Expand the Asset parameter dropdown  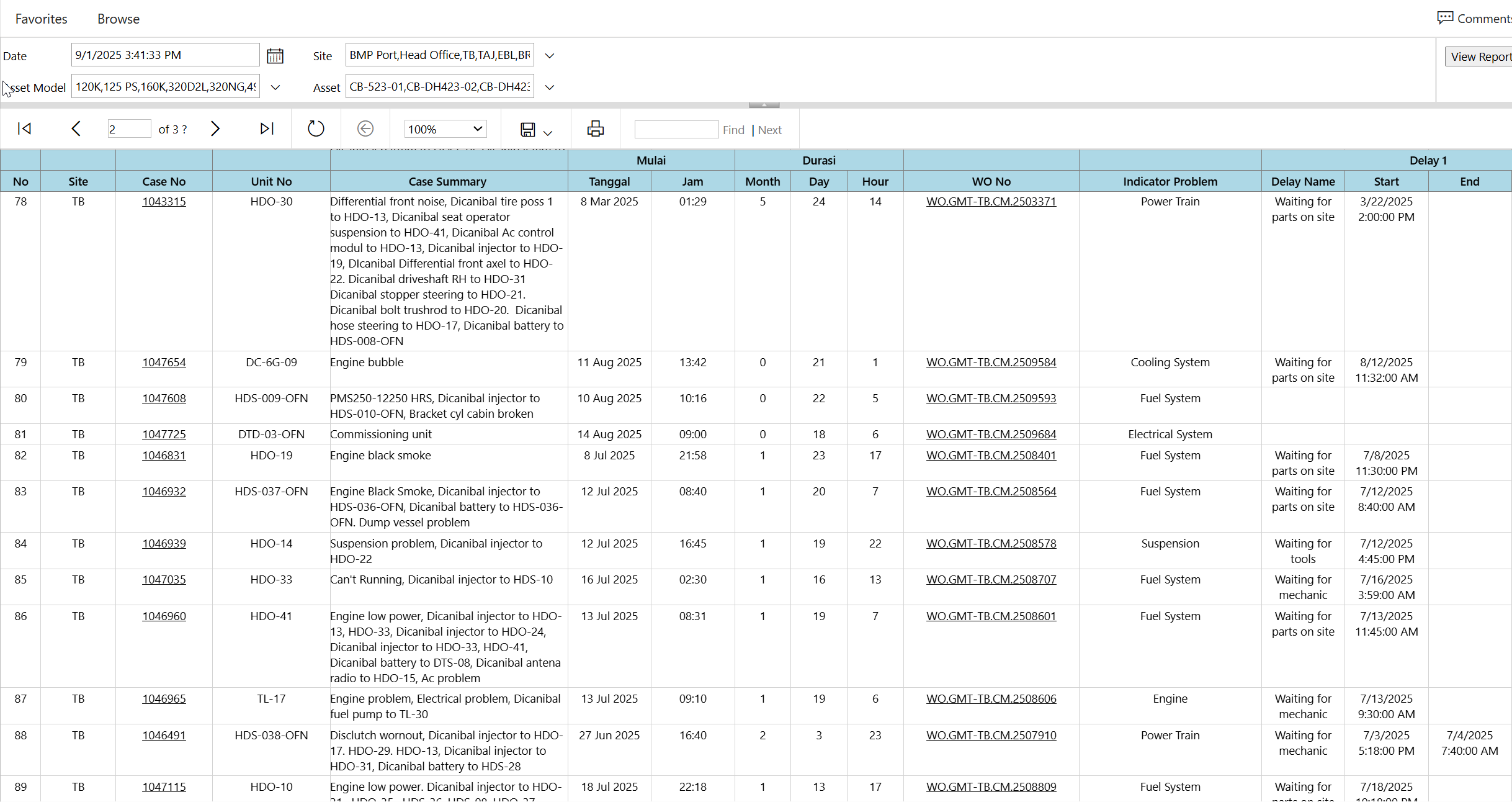550,88
